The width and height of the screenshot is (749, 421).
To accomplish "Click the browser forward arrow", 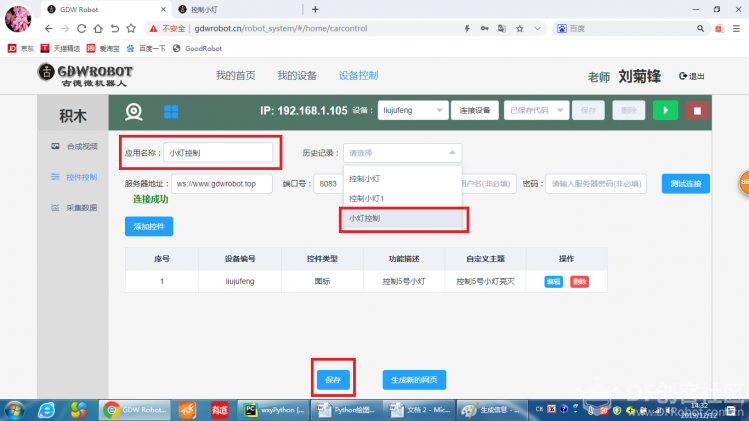I will point(65,29).
